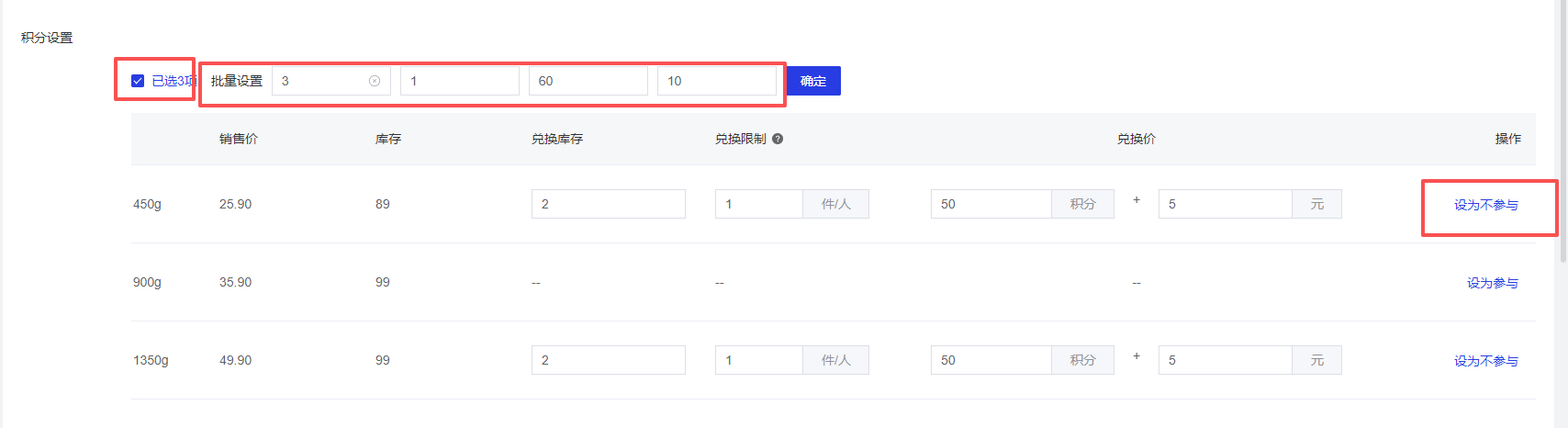The image size is (1568, 428).
Task: Edit 兑换限制 input in 450g row
Action: point(758,204)
